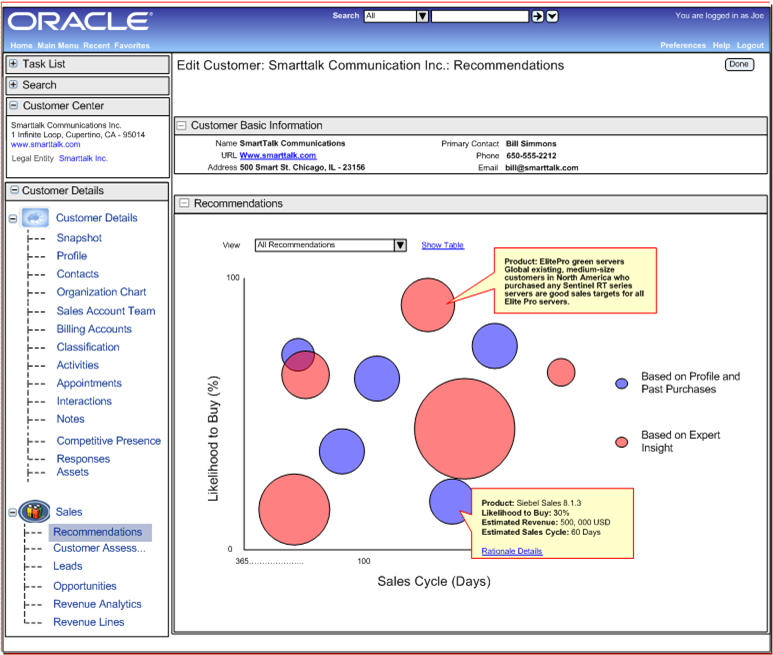Screen dimensions: 773x655
Task: Collapse the Customer Details panel header
Action: [15, 190]
